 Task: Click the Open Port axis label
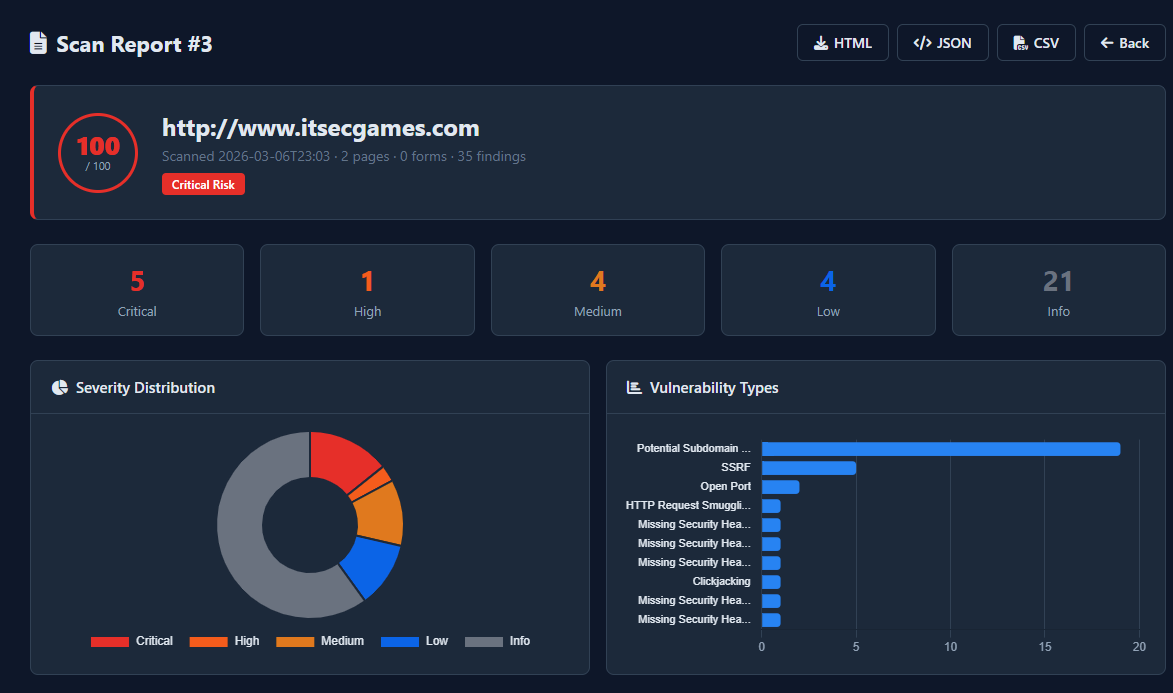[x=726, y=486]
